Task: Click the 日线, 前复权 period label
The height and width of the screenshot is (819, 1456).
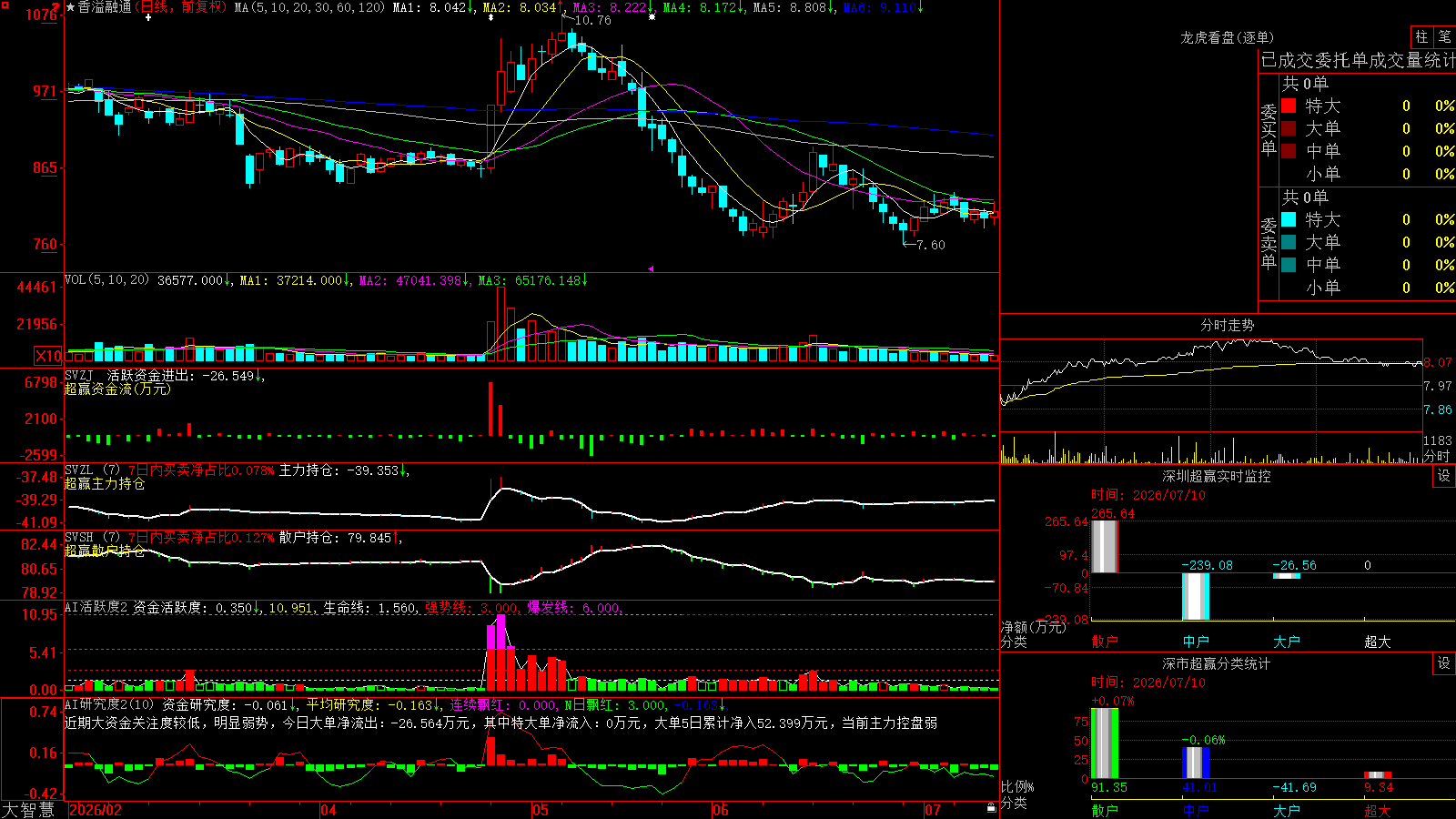Action: pyautogui.click(x=182, y=7)
